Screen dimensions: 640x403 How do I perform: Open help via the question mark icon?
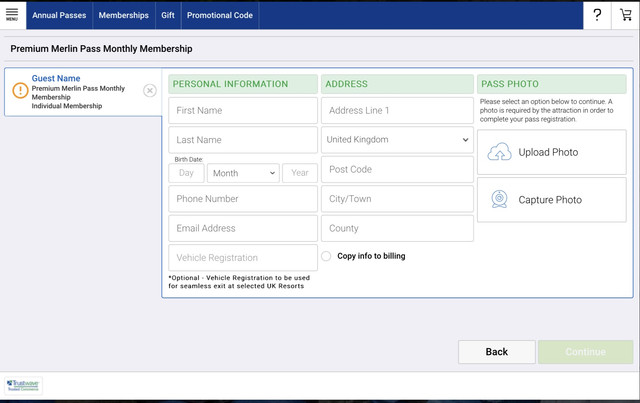click(597, 15)
